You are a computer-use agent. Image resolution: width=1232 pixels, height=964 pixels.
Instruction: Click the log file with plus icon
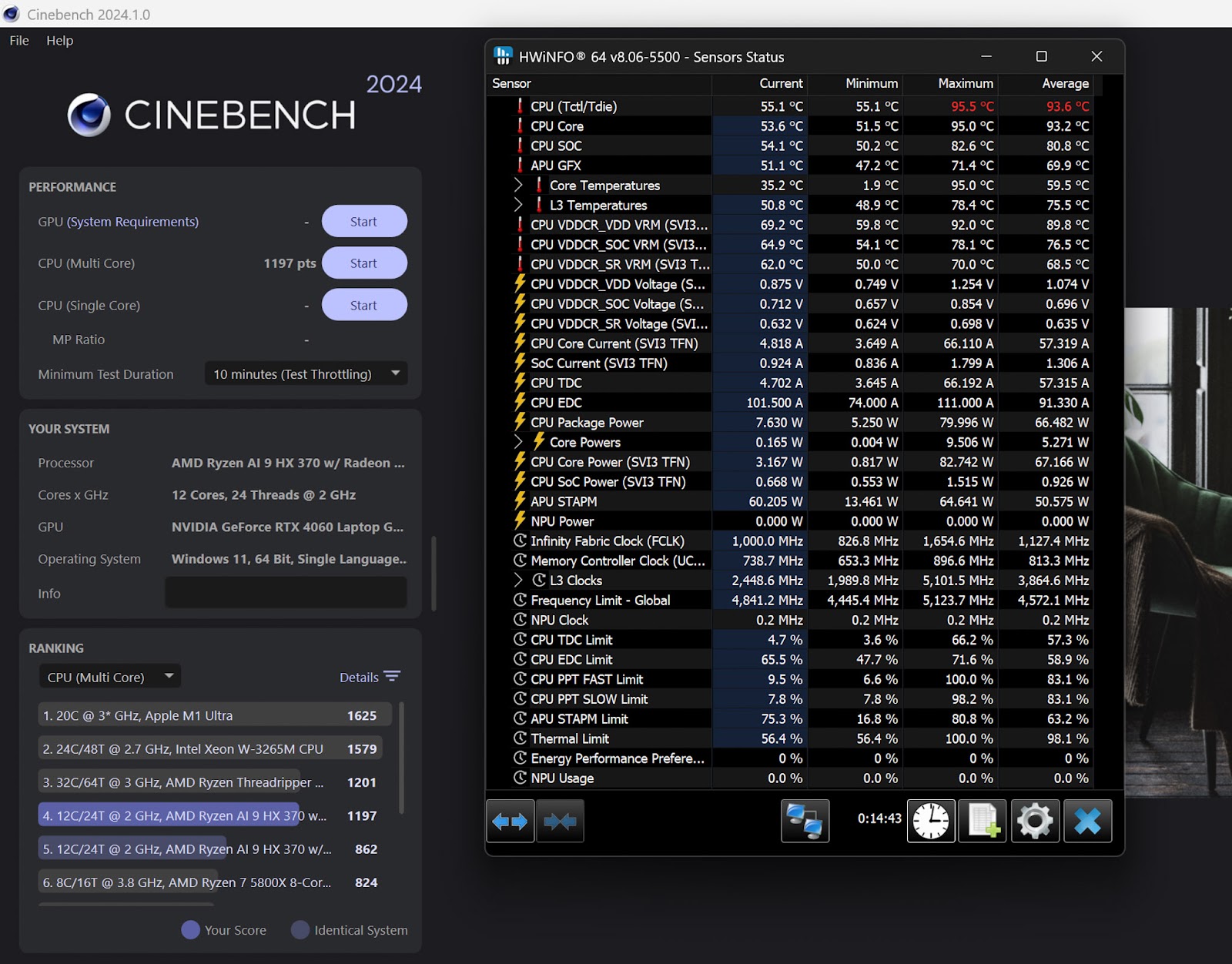[x=983, y=821]
